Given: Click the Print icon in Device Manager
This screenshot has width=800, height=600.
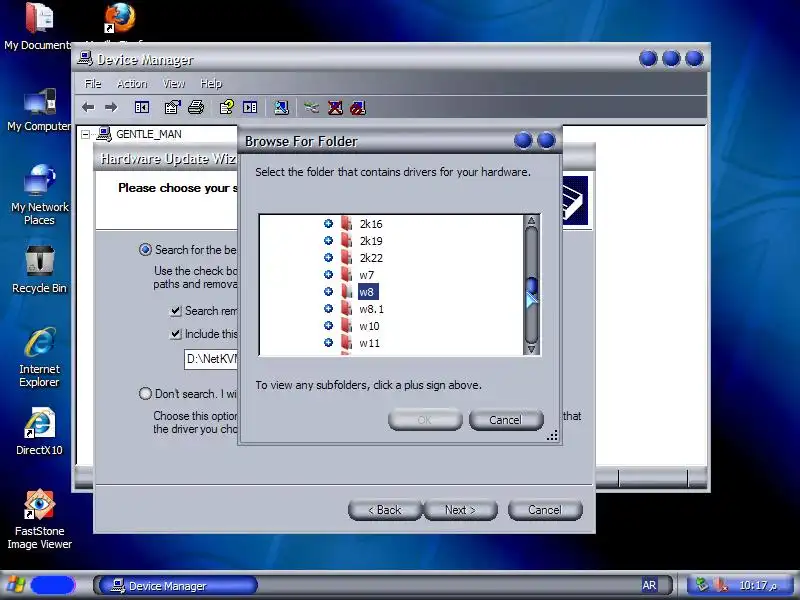Looking at the screenshot, I should tap(196, 108).
